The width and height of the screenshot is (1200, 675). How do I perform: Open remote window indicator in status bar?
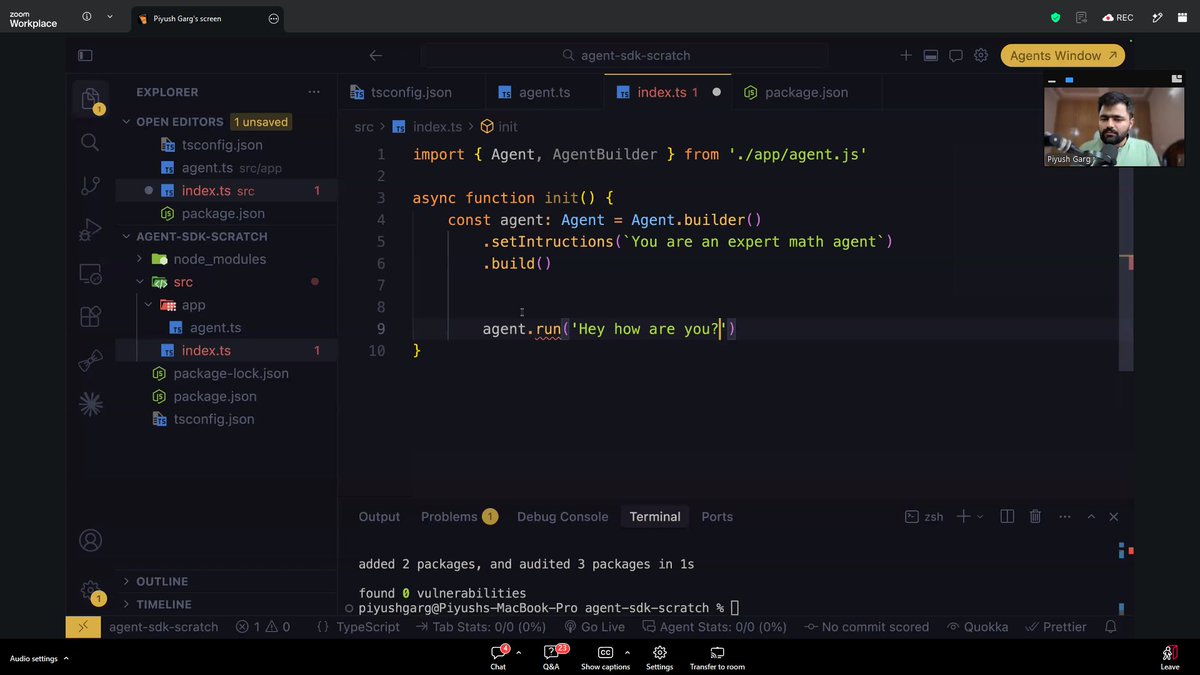(x=83, y=627)
